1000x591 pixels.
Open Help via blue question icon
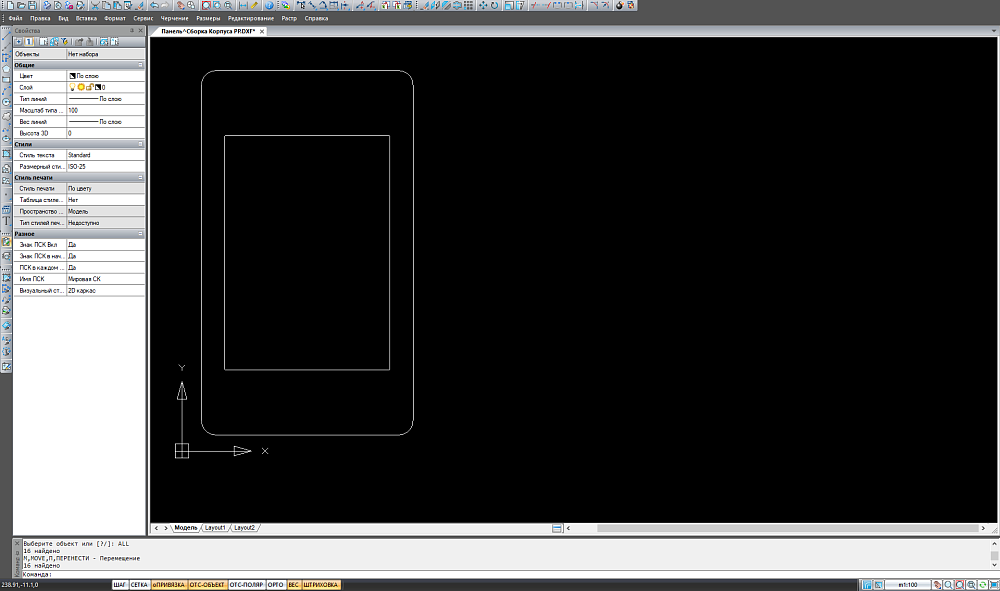point(269,5)
